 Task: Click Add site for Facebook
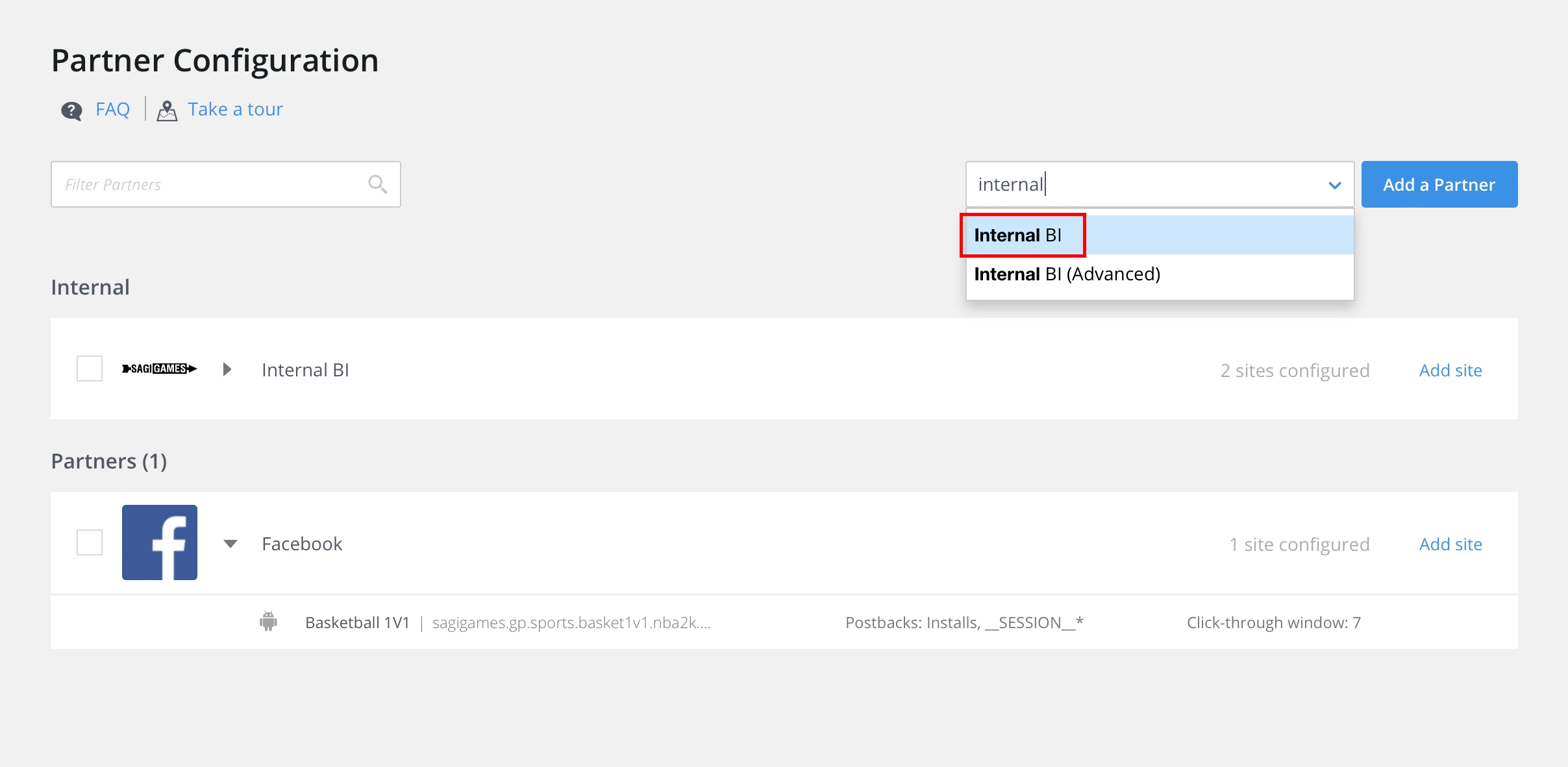click(x=1450, y=544)
